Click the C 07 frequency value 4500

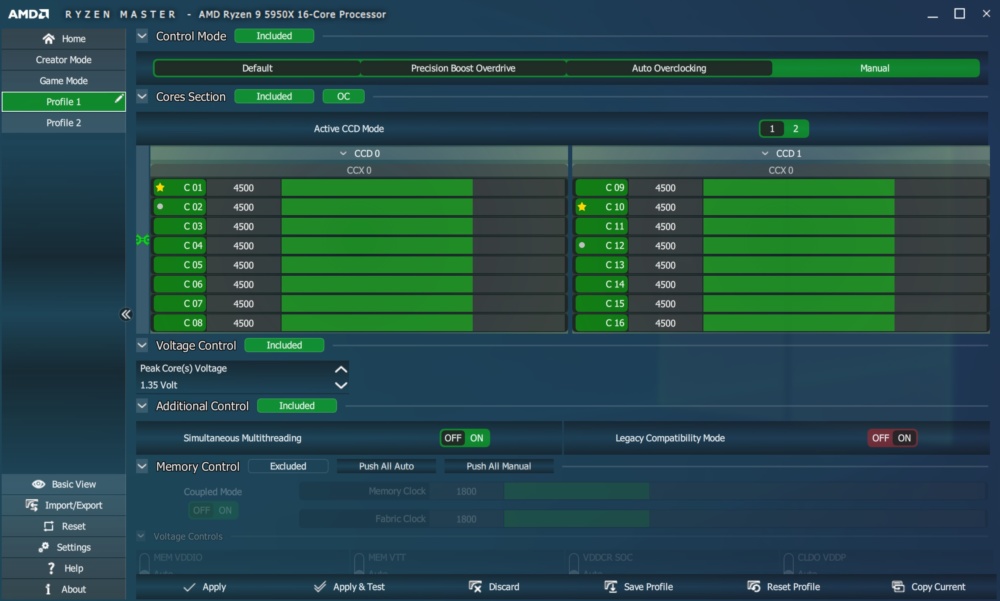pyautogui.click(x=244, y=304)
